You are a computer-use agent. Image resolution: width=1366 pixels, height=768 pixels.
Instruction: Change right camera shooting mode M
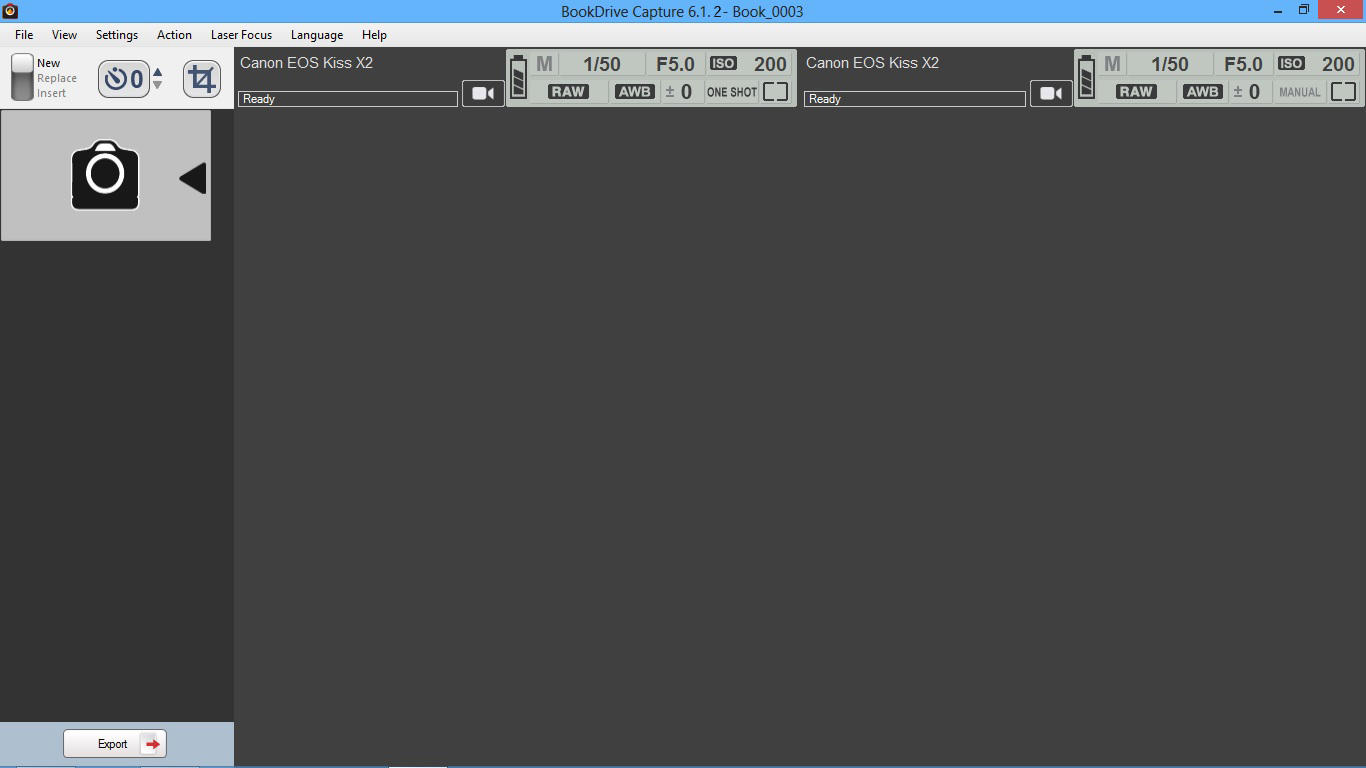point(1112,64)
